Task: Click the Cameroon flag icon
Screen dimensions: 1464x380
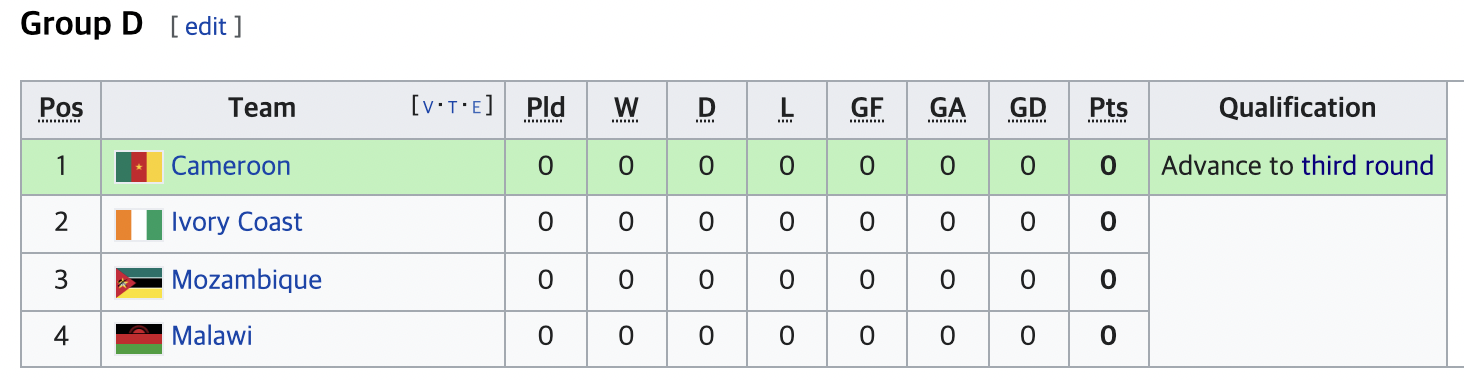Action: (138, 166)
